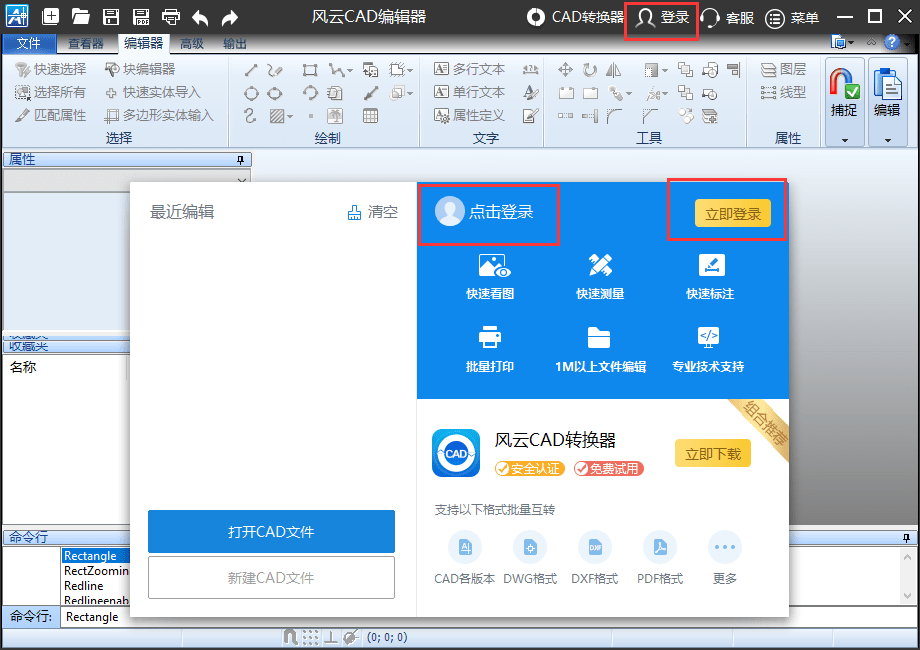Open 客服 customer service

728,18
